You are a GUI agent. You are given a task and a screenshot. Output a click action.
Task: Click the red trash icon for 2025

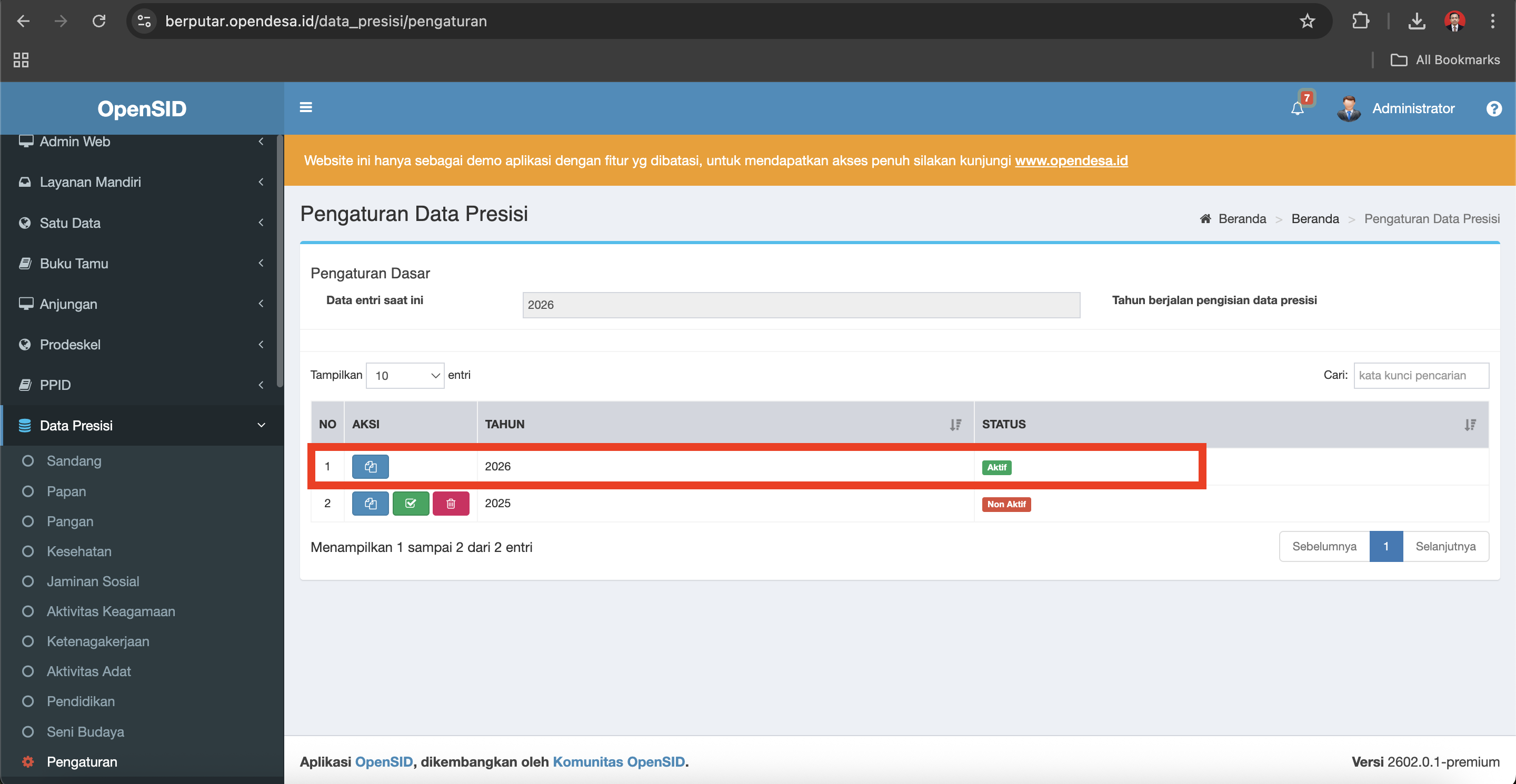[451, 504]
